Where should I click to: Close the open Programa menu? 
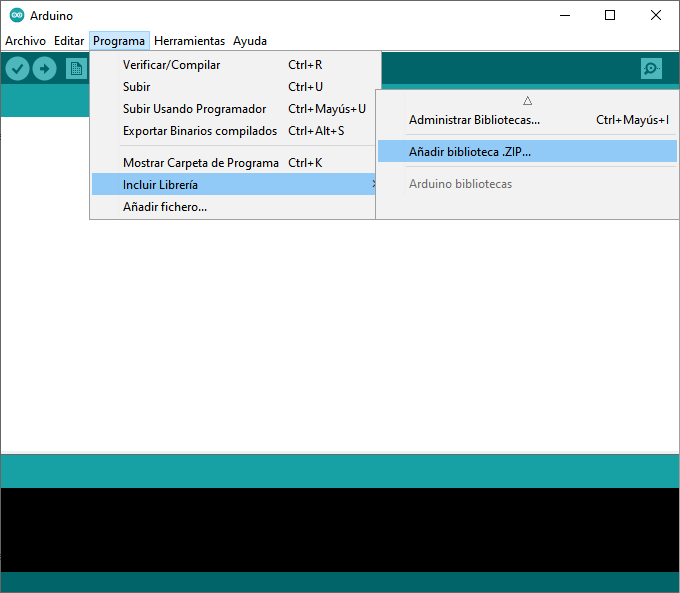click(119, 41)
